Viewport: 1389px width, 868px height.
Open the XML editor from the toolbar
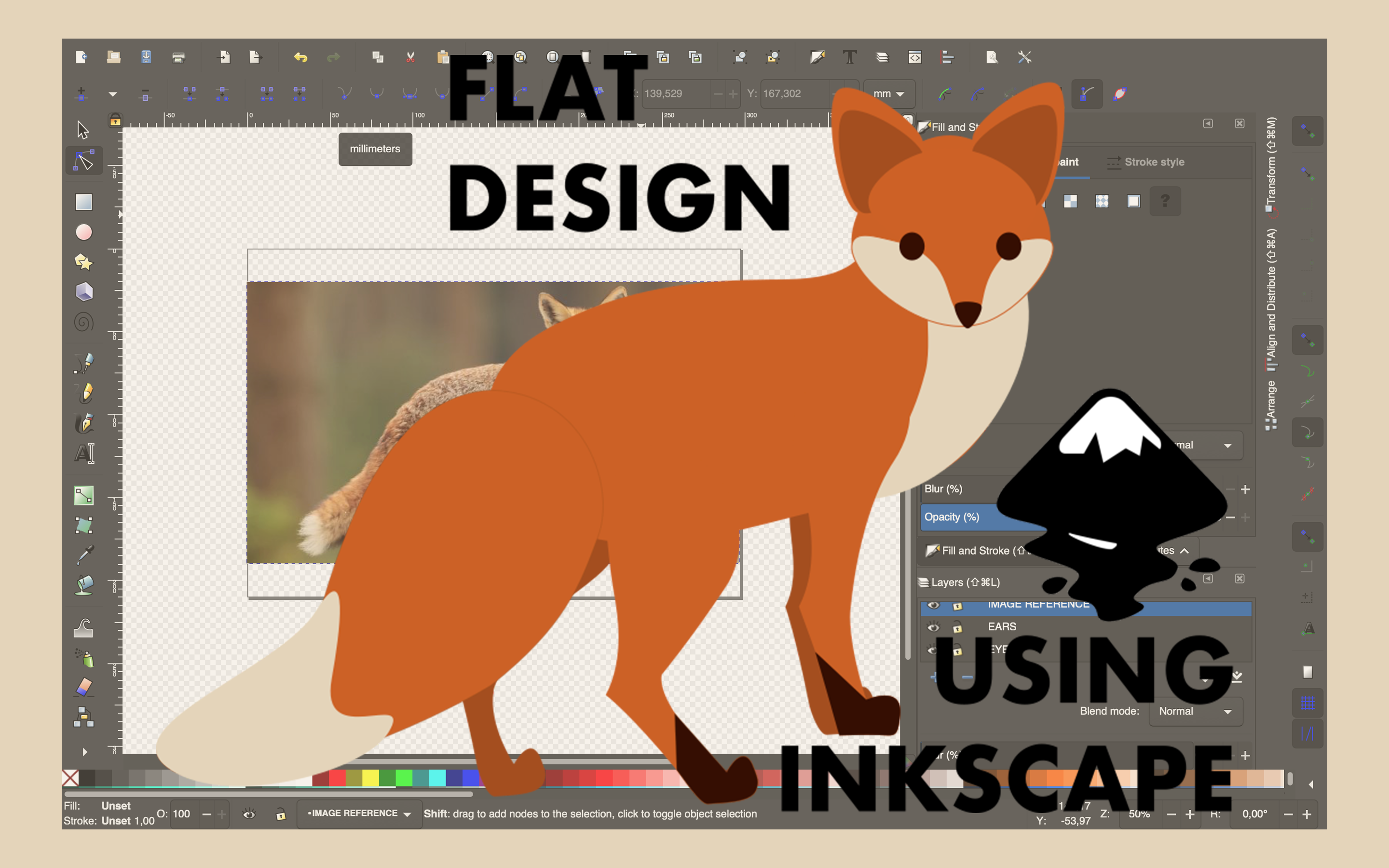click(915, 57)
